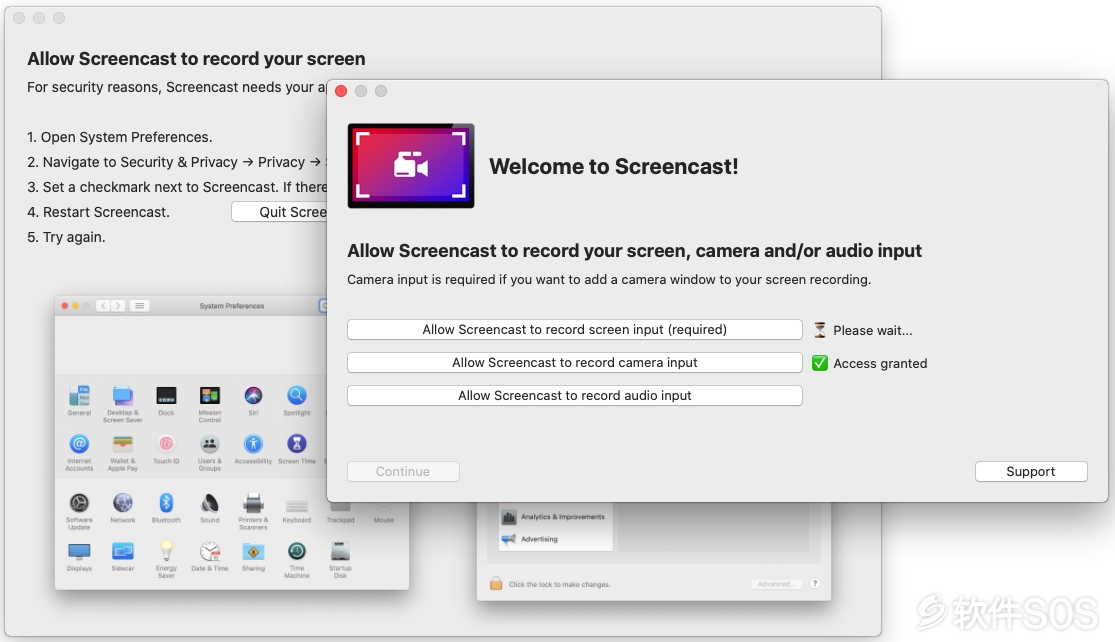Viewport: 1115px width, 642px height.
Task: Click the Startup Disk icon in illustration
Action: click(x=340, y=552)
